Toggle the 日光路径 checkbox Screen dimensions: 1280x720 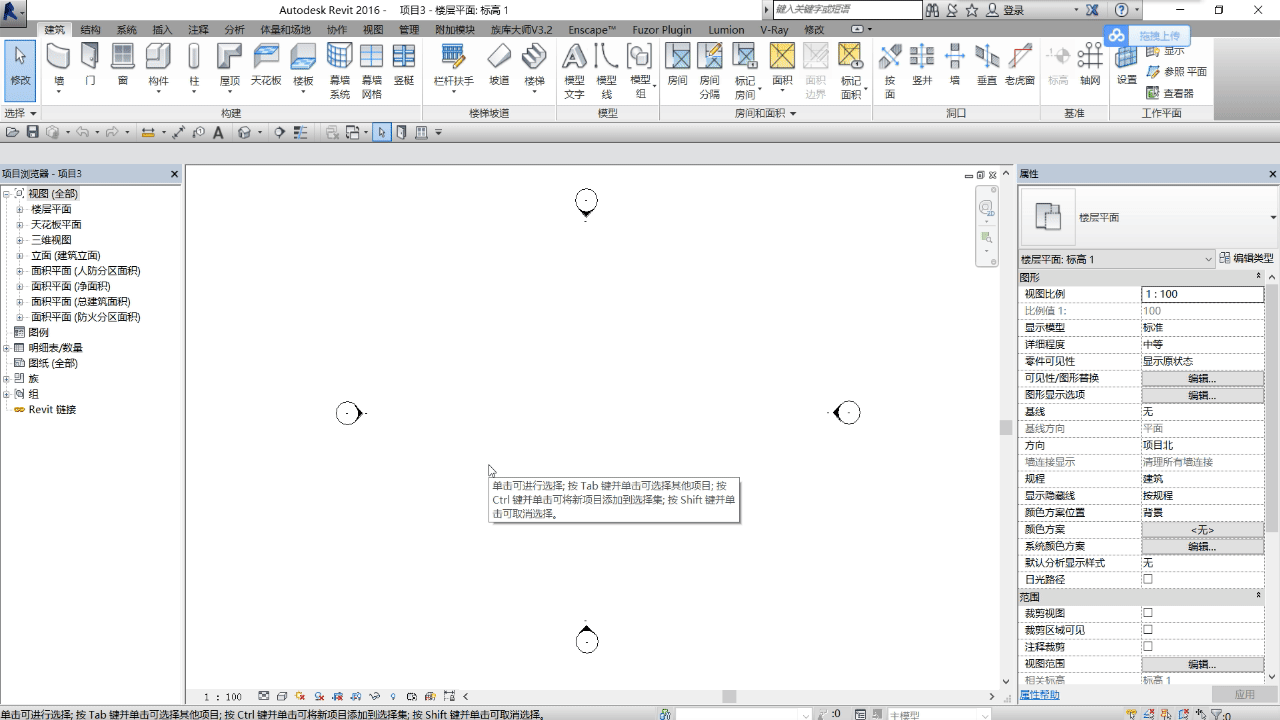coord(1148,580)
